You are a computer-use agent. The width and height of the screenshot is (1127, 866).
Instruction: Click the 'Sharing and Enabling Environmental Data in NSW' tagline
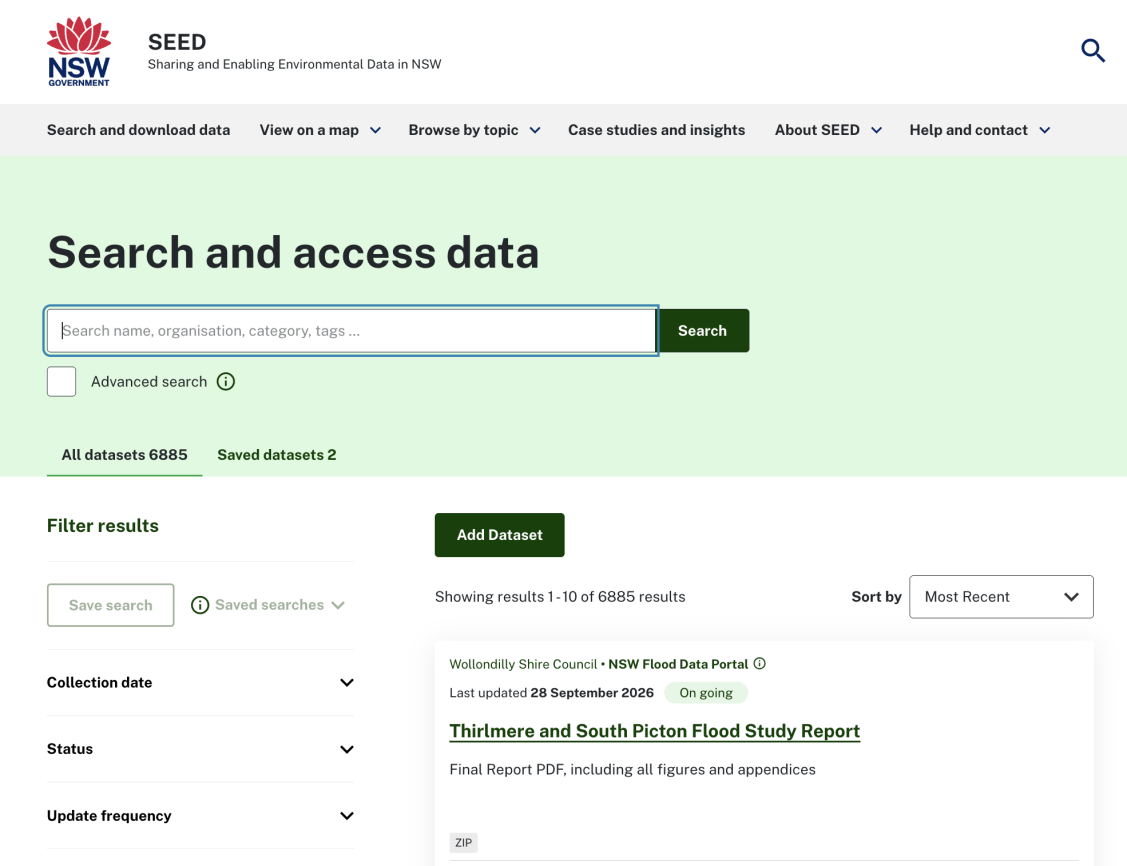click(295, 64)
